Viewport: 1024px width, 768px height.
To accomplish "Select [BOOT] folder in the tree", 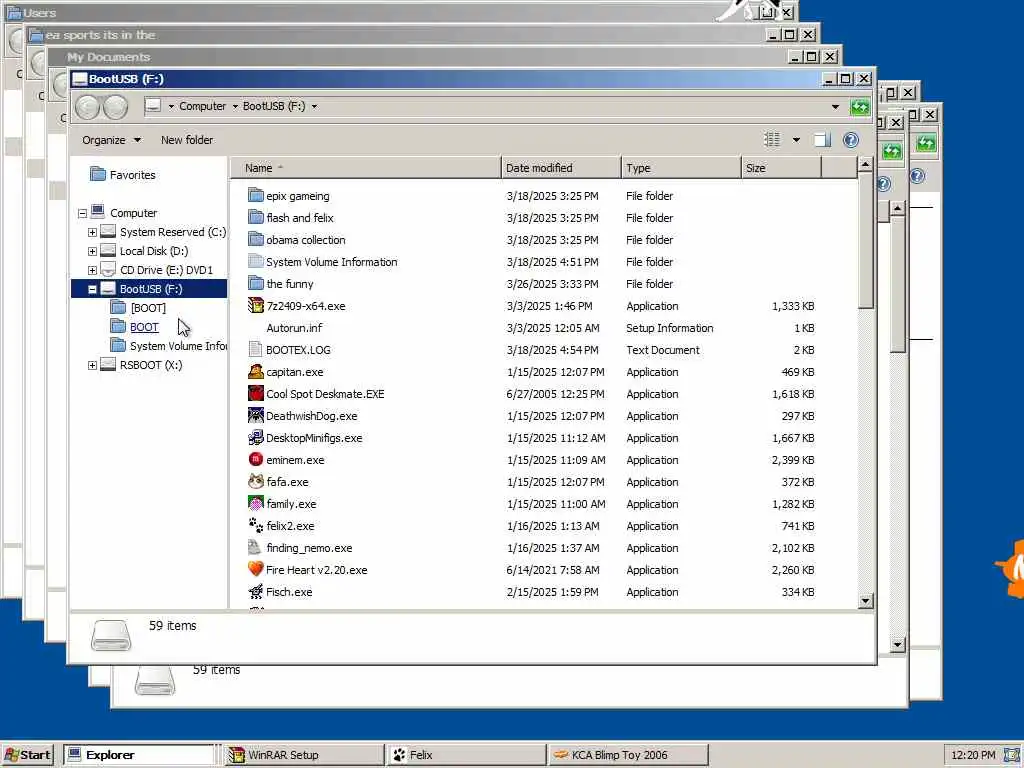I will pyautogui.click(x=148, y=308).
